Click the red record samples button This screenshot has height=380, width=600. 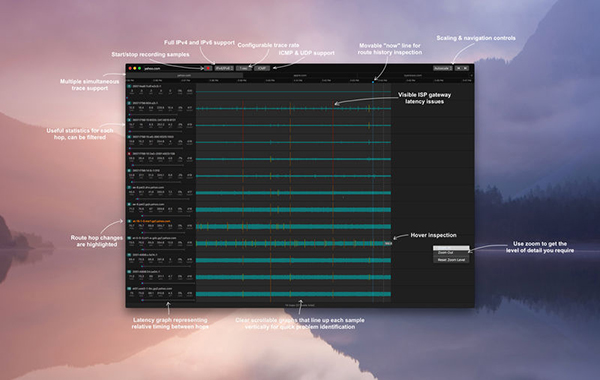pos(208,68)
